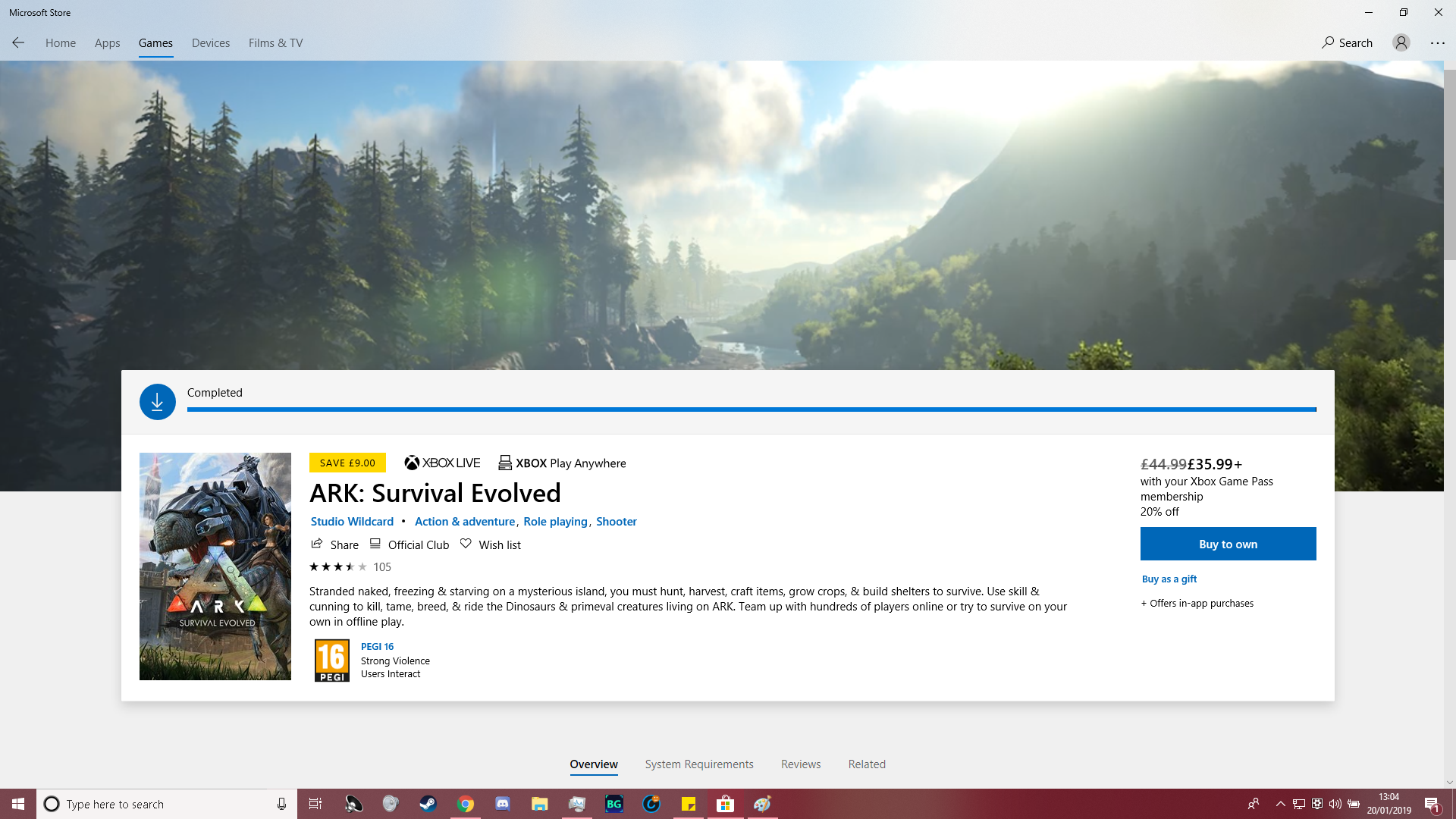This screenshot has width=1456, height=819.
Task: Open the user account profile icon
Action: pos(1401,43)
